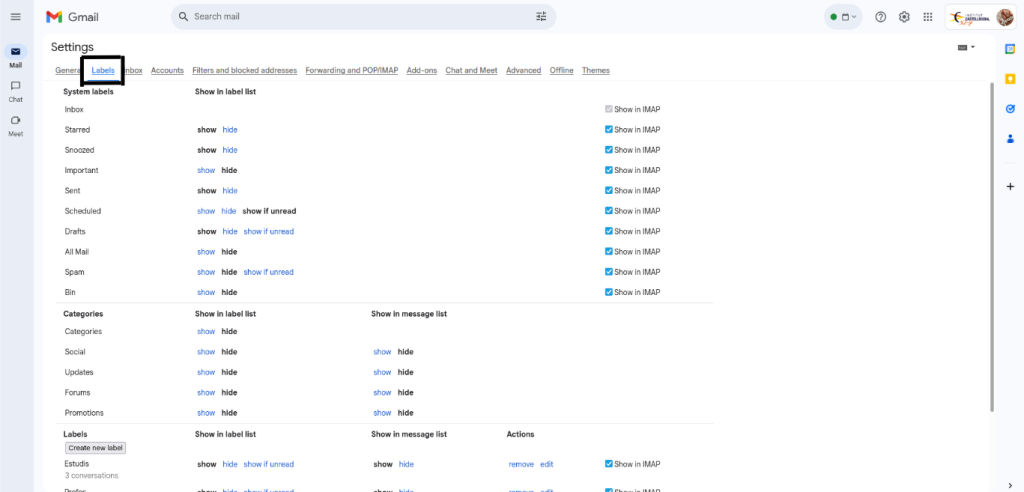
Task: Switch to Filters and blocked addresses tab
Action: [244, 71]
